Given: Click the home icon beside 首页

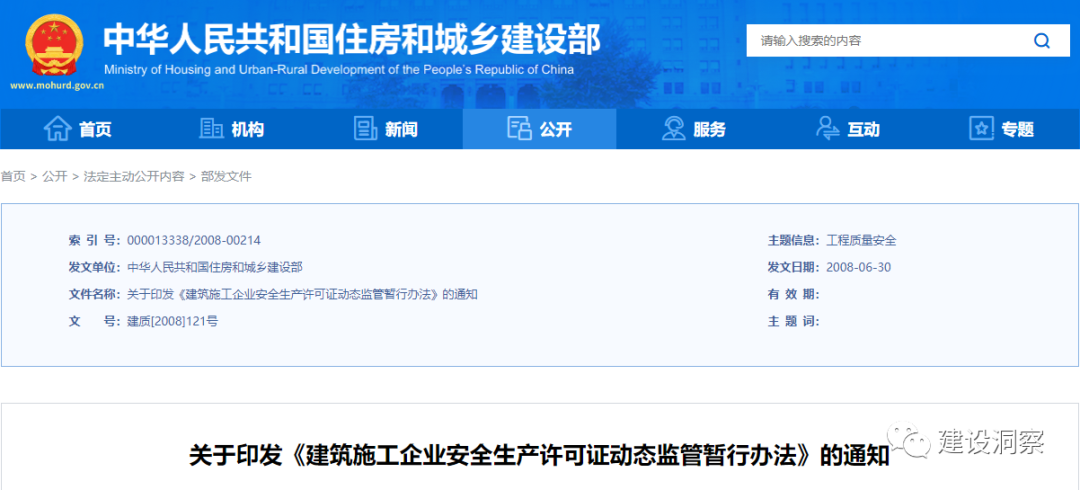Looking at the screenshot, I should pyautogui.click(x=58, y=129).
